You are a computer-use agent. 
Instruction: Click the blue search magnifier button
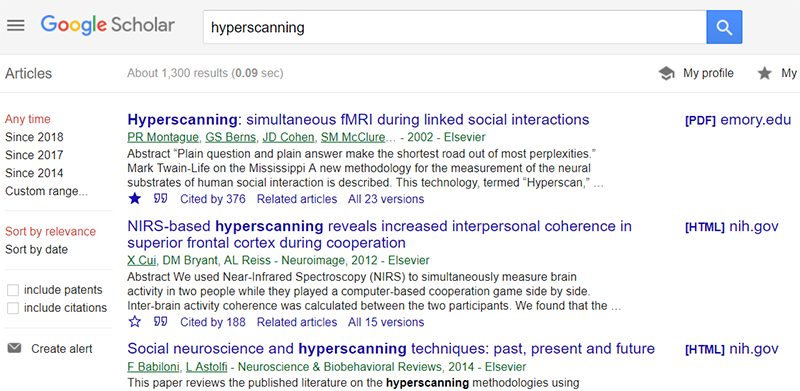pos(724,27)
